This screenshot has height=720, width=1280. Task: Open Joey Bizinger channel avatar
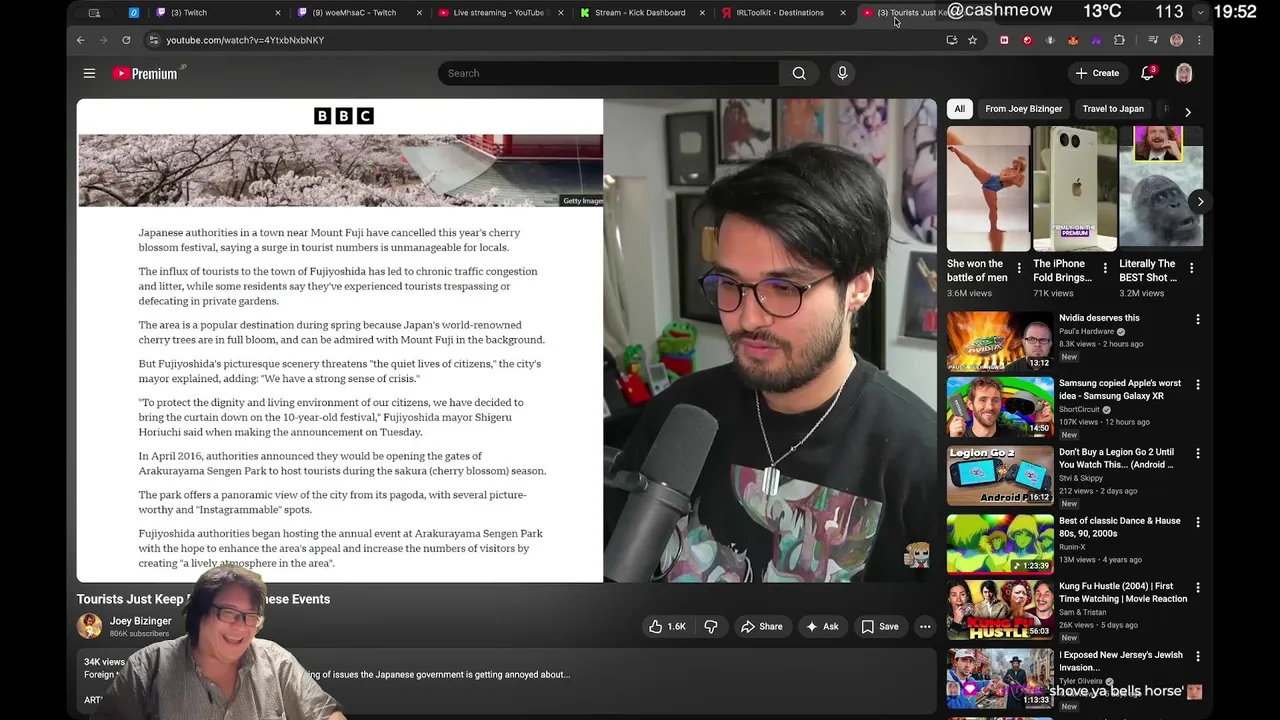(x=90, y=626)
